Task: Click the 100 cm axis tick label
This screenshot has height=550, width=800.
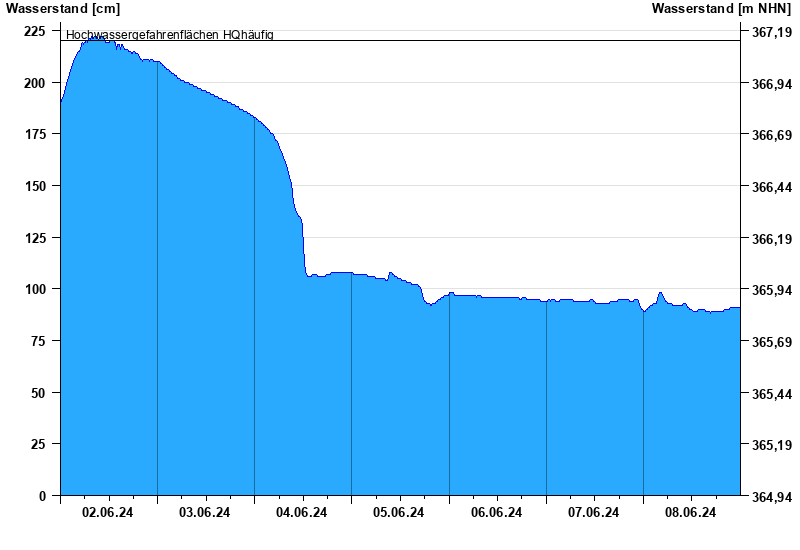Action: [35, 289]
